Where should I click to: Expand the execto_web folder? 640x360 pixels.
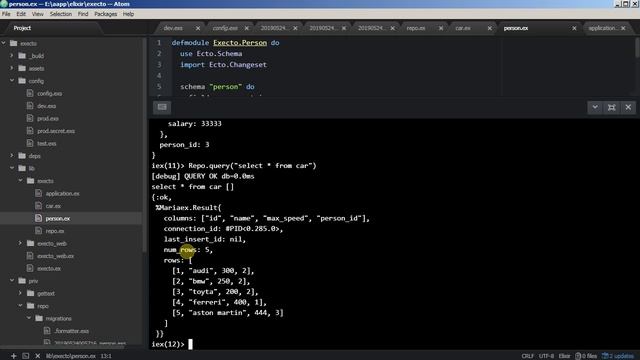click(20, 243)
